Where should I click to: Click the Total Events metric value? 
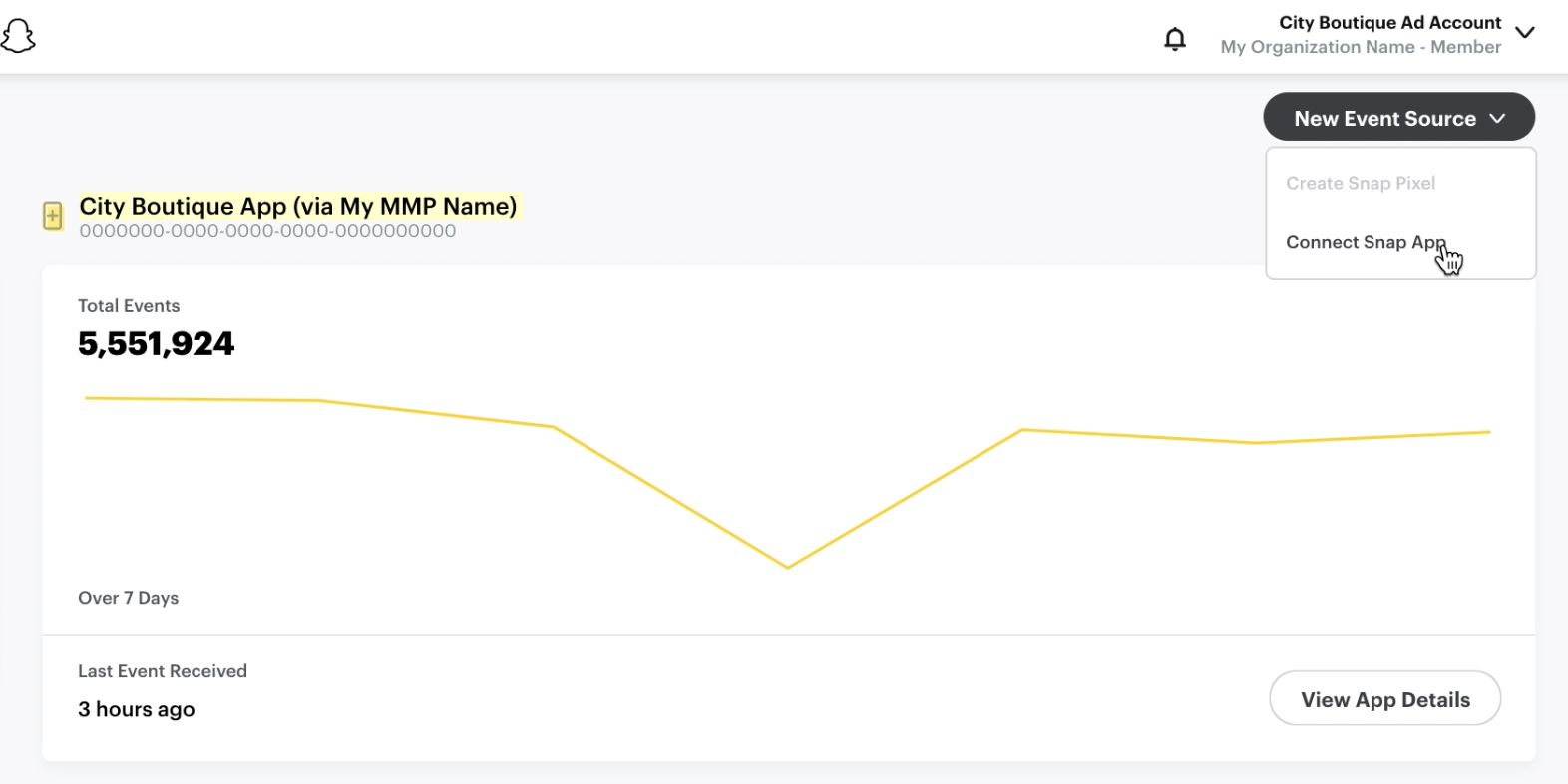pos(157,343)
